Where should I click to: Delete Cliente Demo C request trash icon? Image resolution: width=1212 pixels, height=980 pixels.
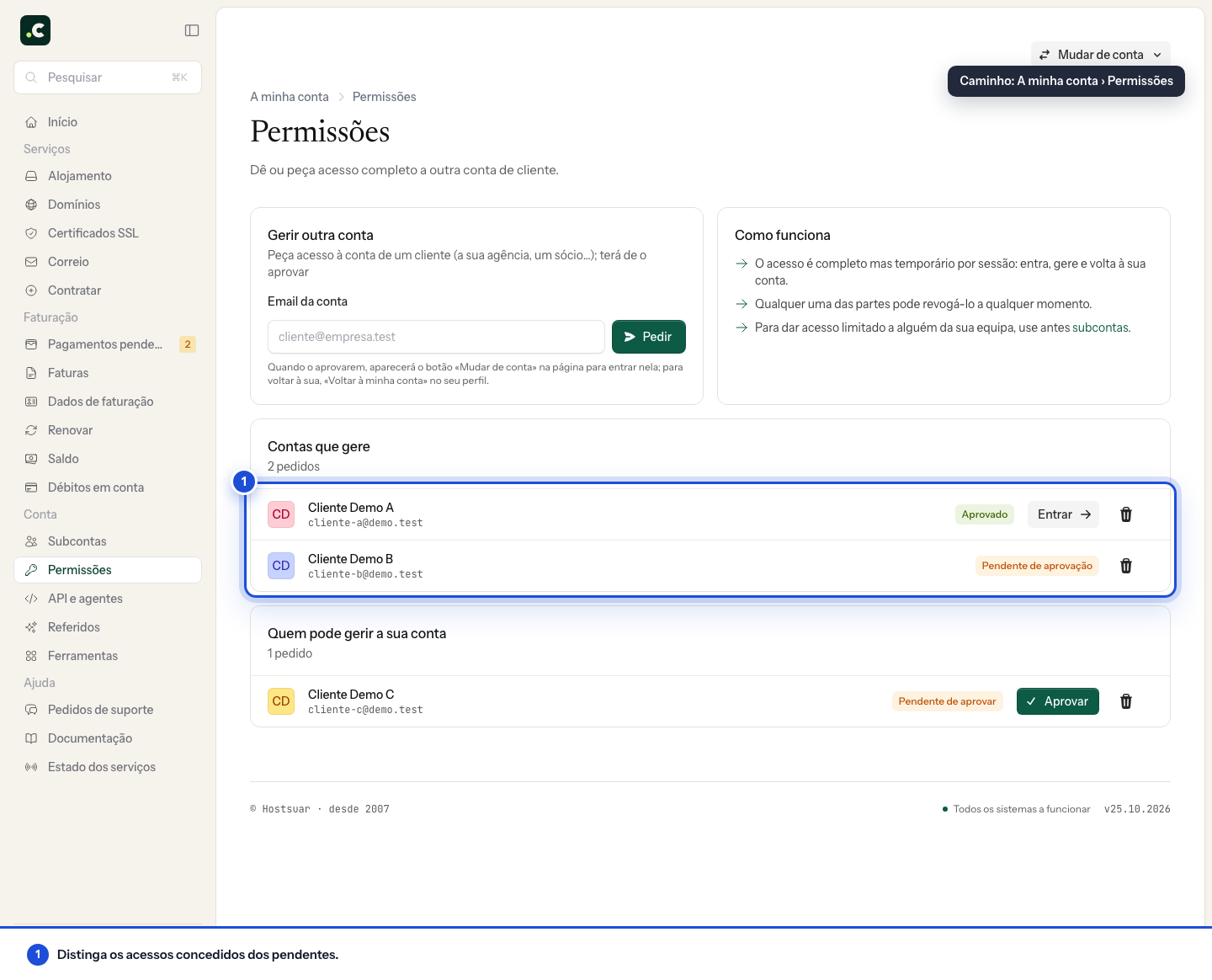[x=1126, y=701]
